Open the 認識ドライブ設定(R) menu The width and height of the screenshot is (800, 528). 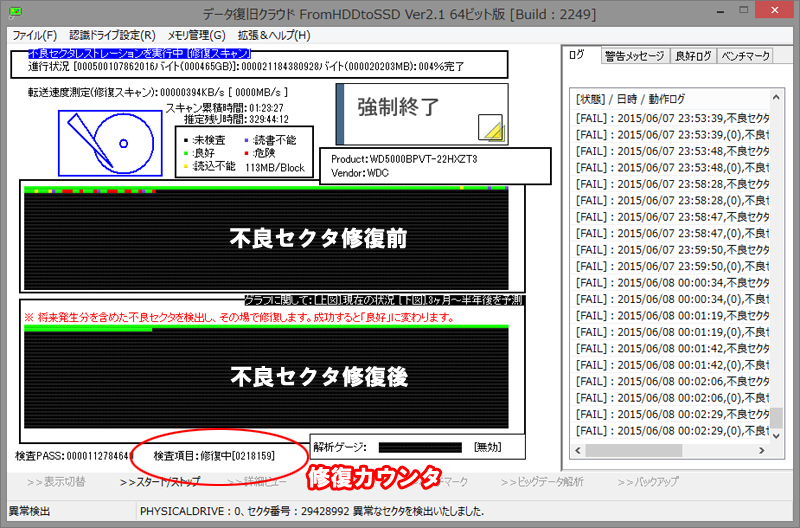pos(112,35)
